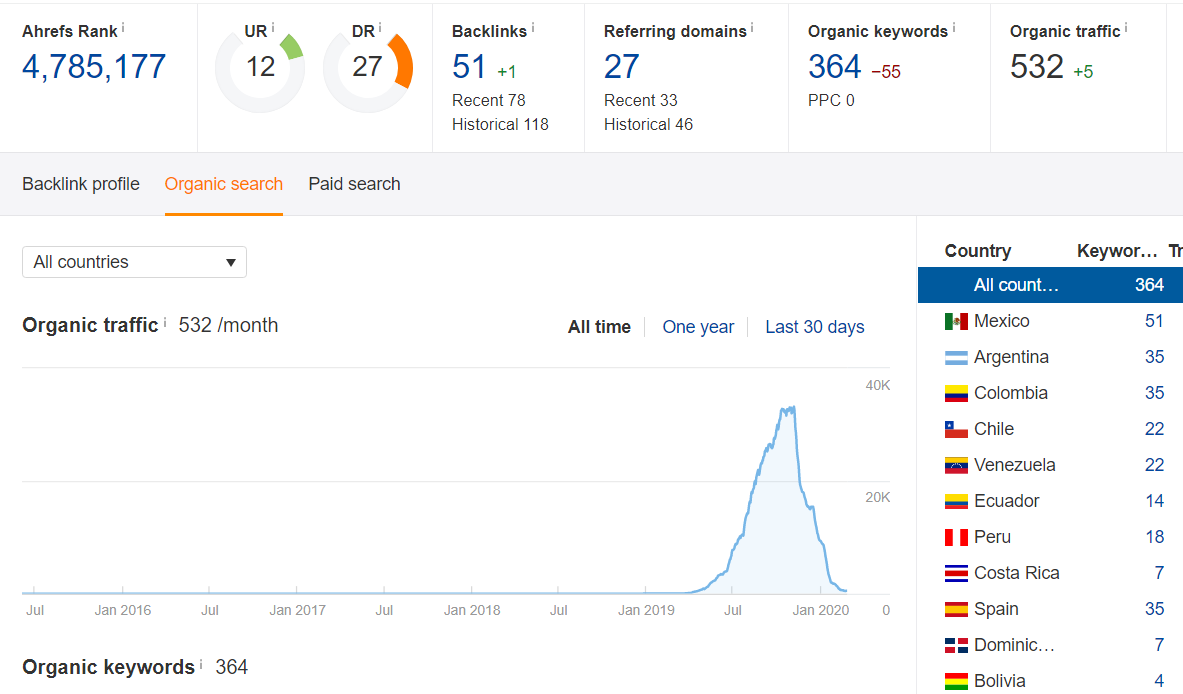Click the Spain flag icon
The image size is (1183, 694).
pyautogui.click(x=956, y=610)
